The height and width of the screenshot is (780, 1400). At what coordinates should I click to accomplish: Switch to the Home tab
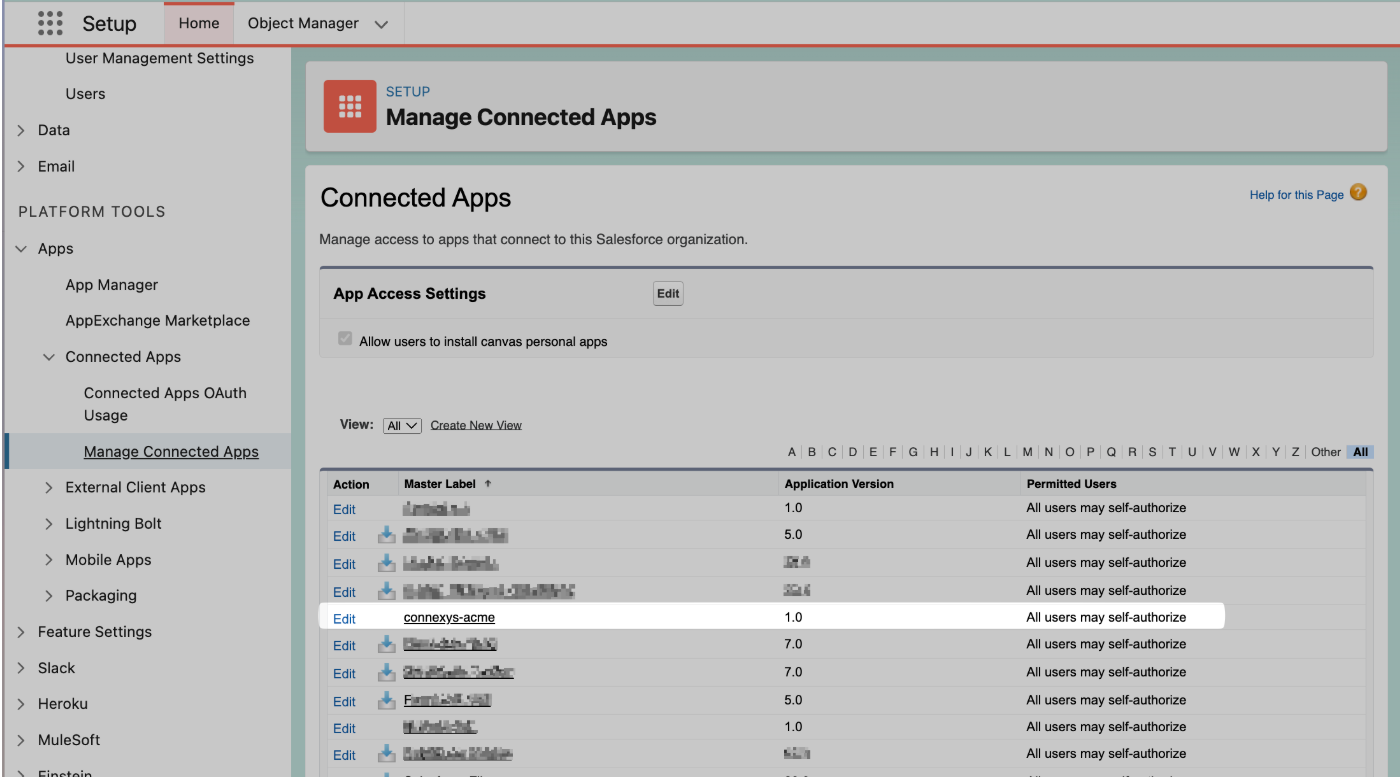[x=199, y=23]
